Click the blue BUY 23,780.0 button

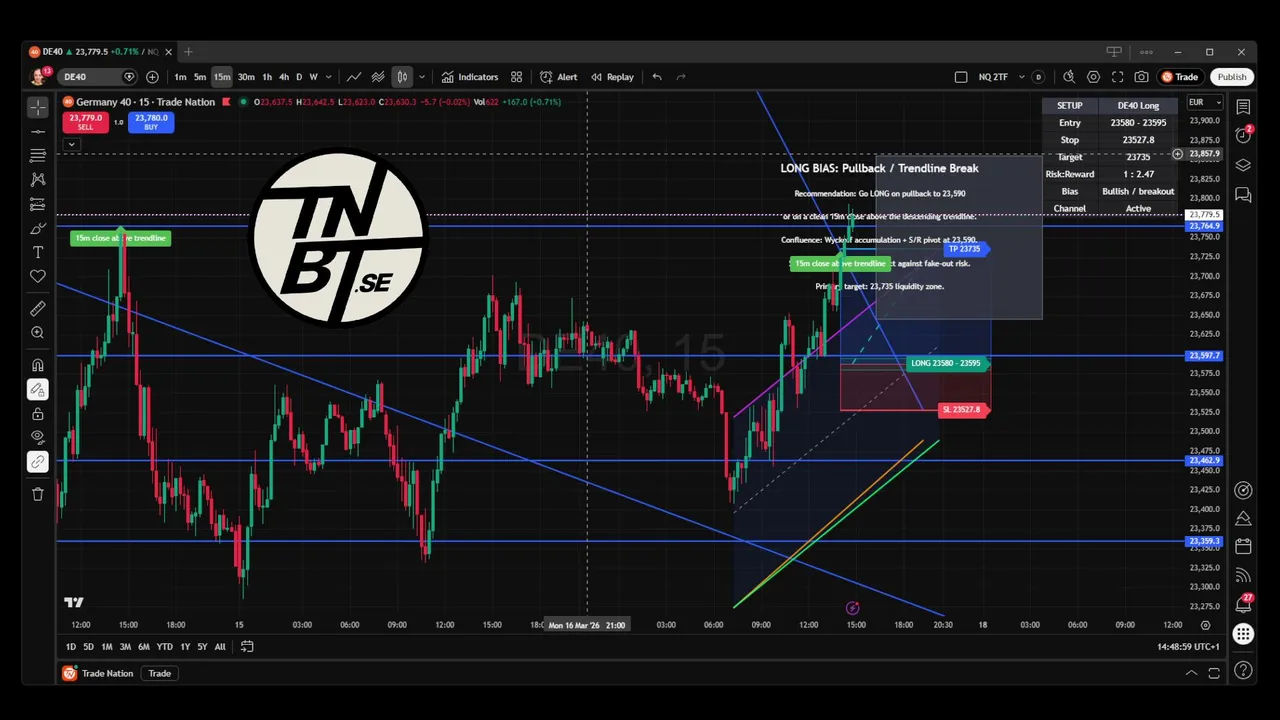click(x=151, y=122)
